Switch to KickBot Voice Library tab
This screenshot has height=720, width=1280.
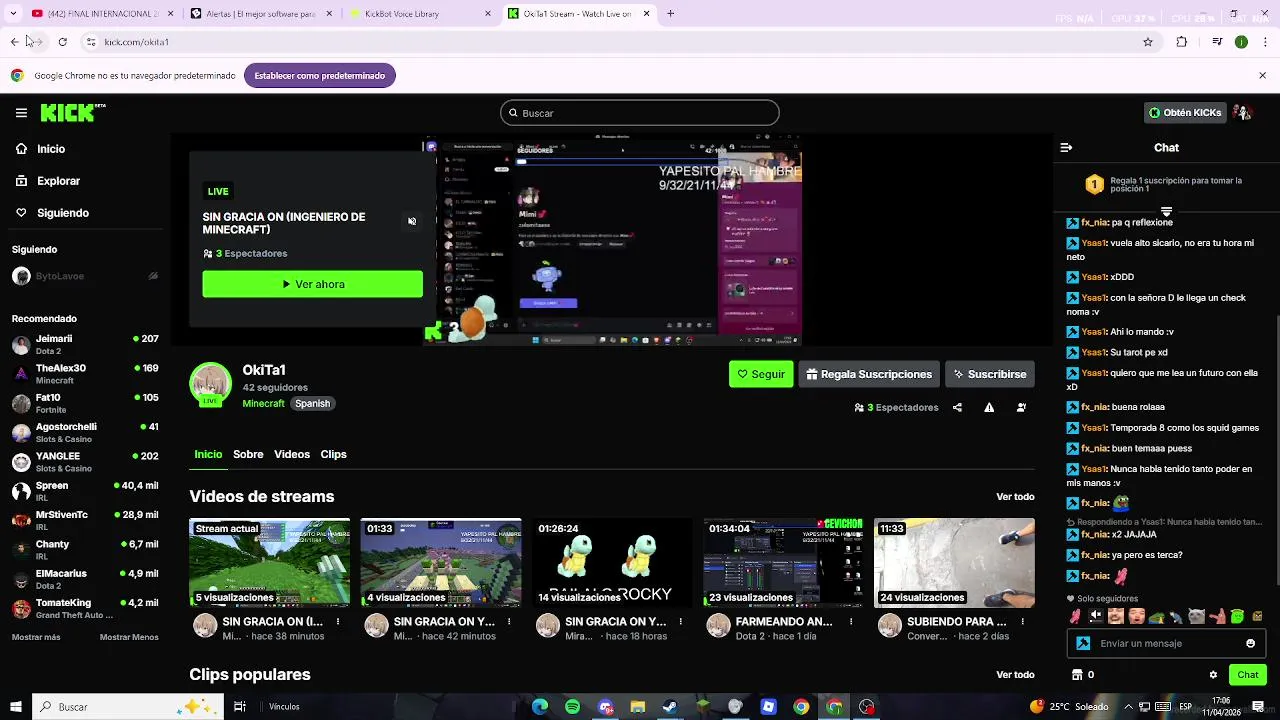419,14
